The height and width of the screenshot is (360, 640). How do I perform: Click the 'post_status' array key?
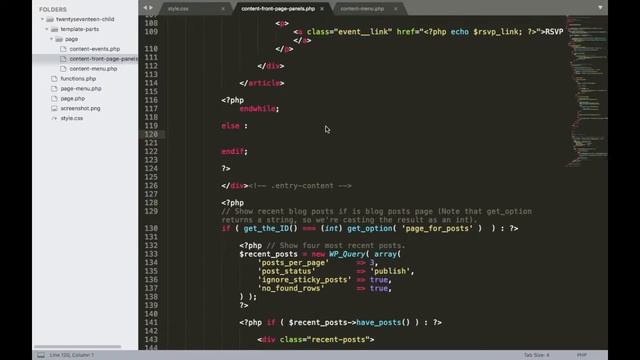tap(287, 271)
